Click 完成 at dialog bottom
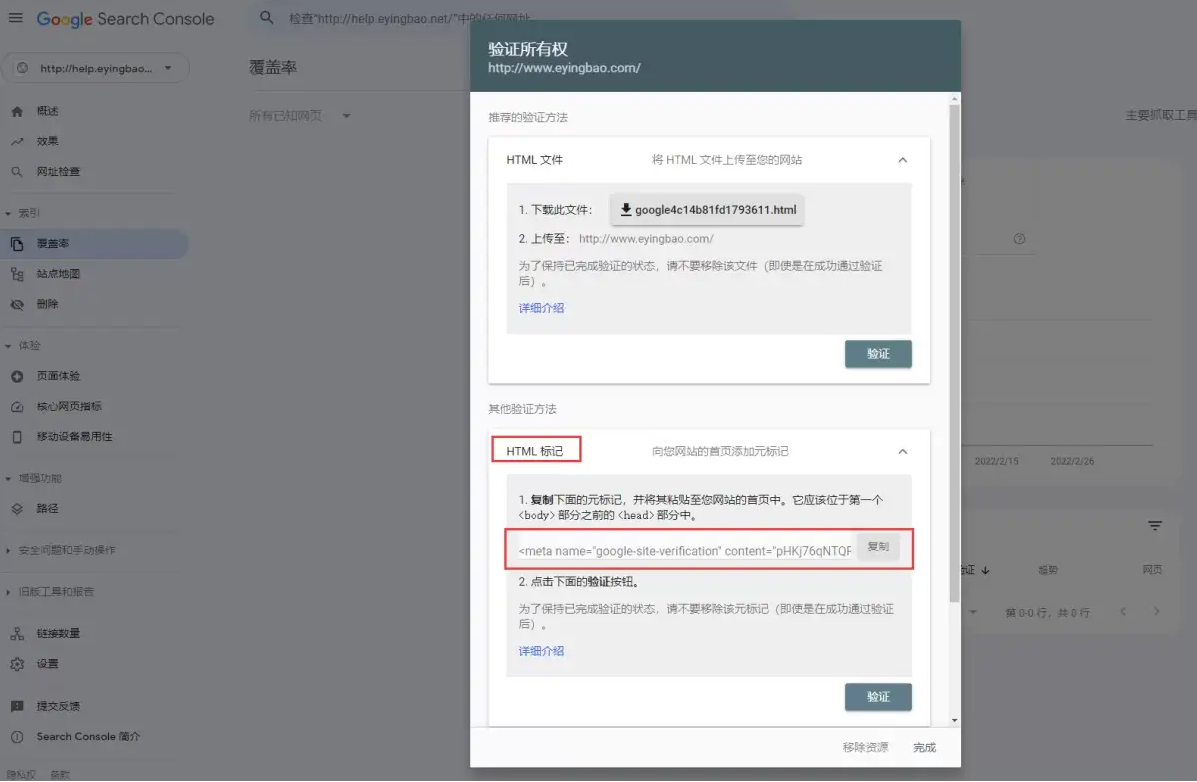The image size is (1197, 782). (924, 748)
